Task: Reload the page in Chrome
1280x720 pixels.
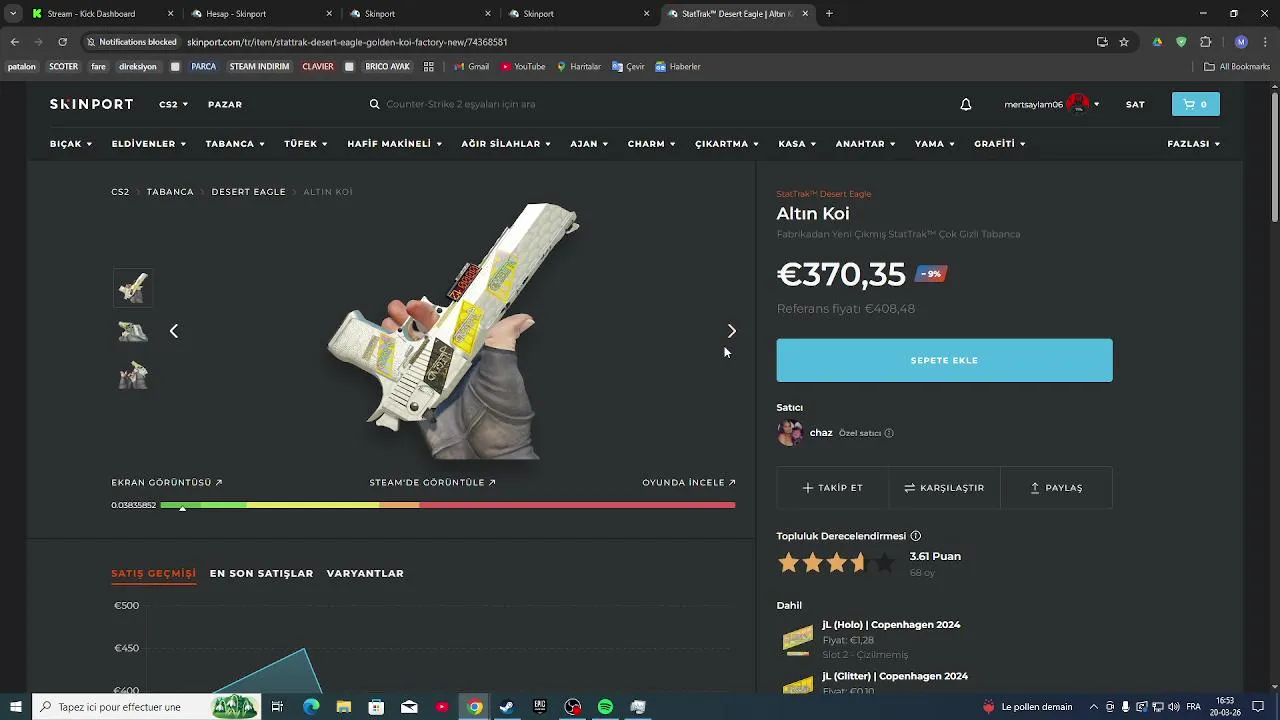Action: coord(62,42)
